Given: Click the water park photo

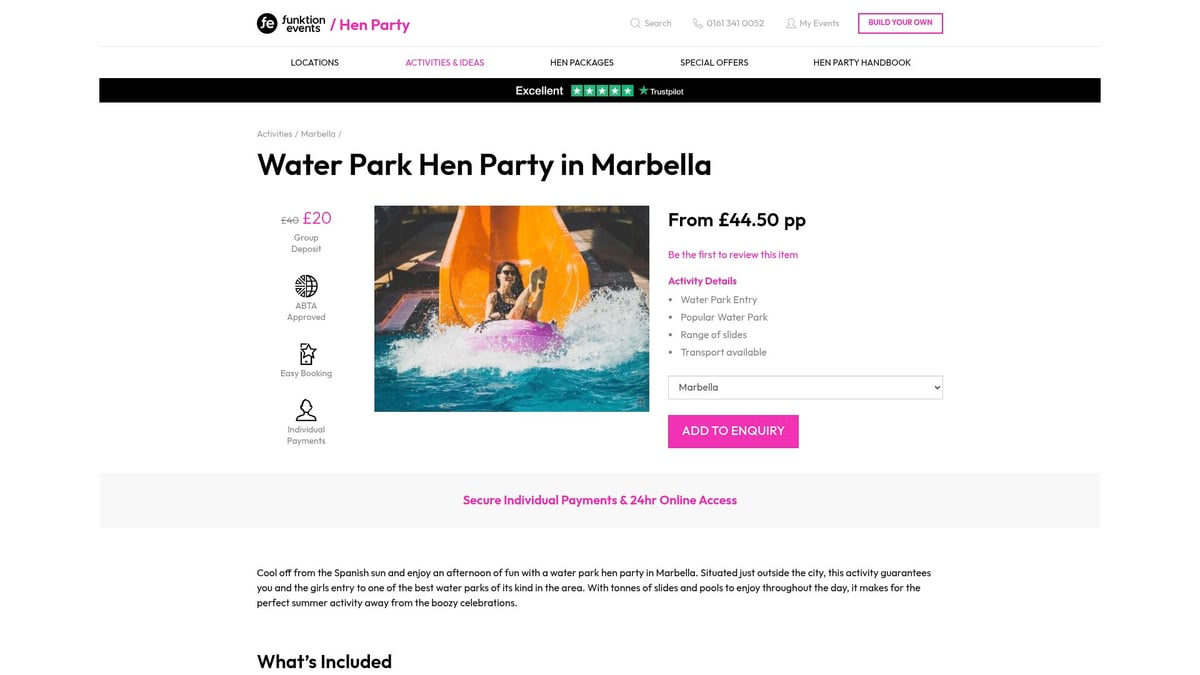Looking at the screenshot, I should click(511, 308).
